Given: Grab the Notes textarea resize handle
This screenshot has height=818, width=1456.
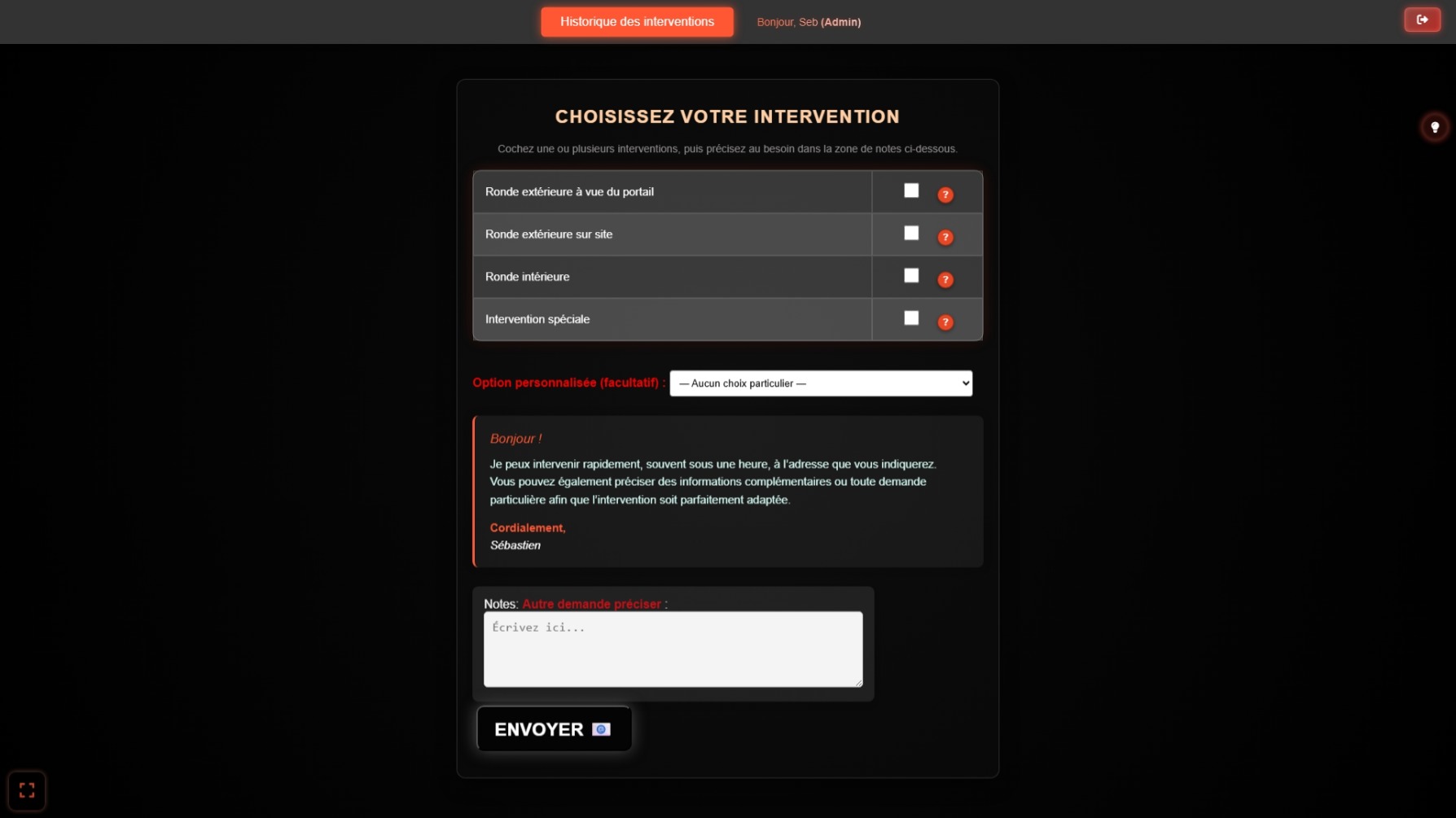Looking at the screenshot, I should [x=857, y=682].
